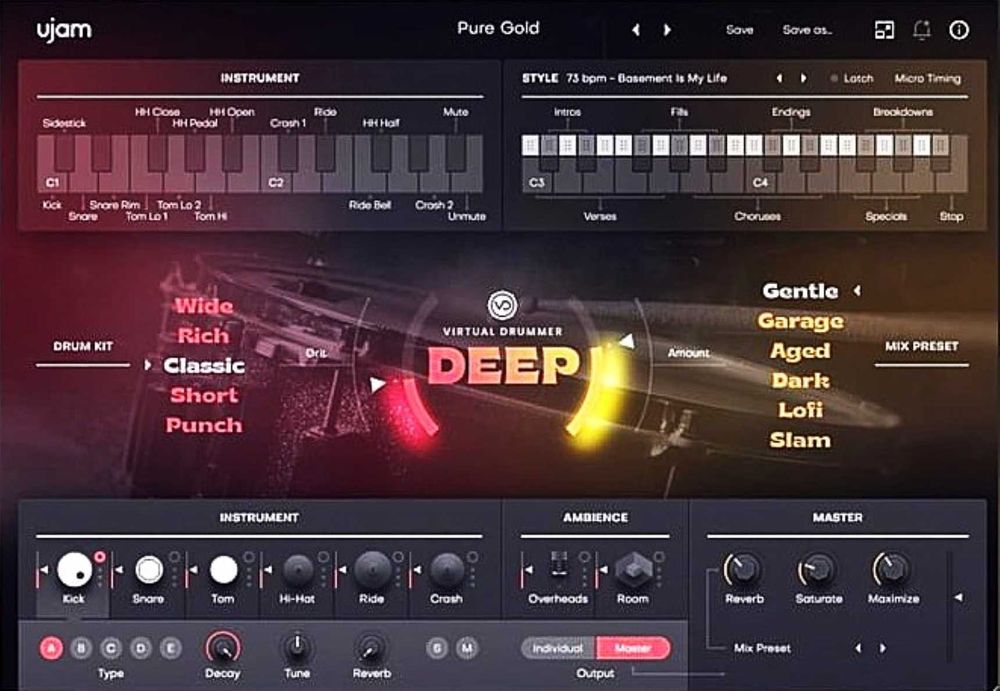
Task: Open Micro Timing settings
Action: tap(928, 78)
